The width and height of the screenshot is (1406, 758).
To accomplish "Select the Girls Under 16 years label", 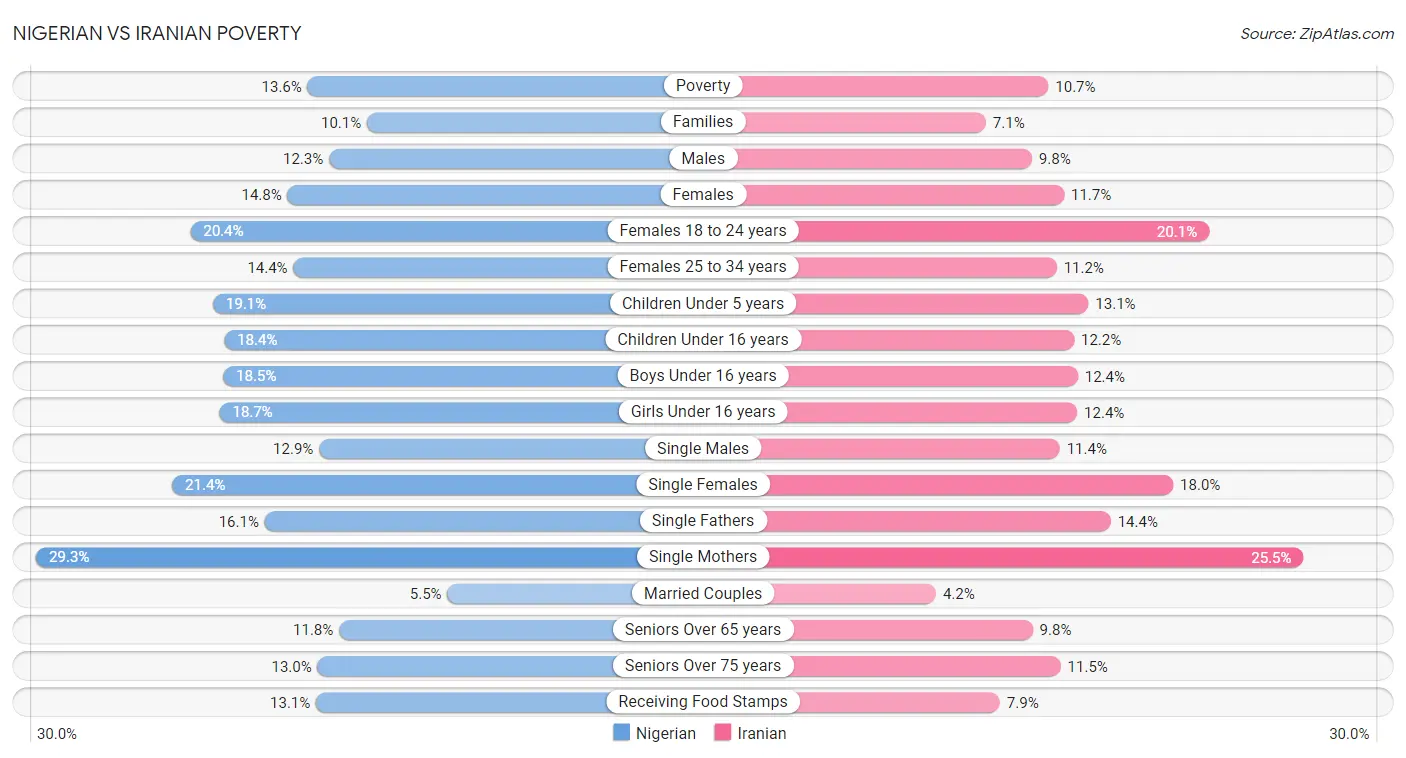I will pyautogui.click(x=703, y=412).
